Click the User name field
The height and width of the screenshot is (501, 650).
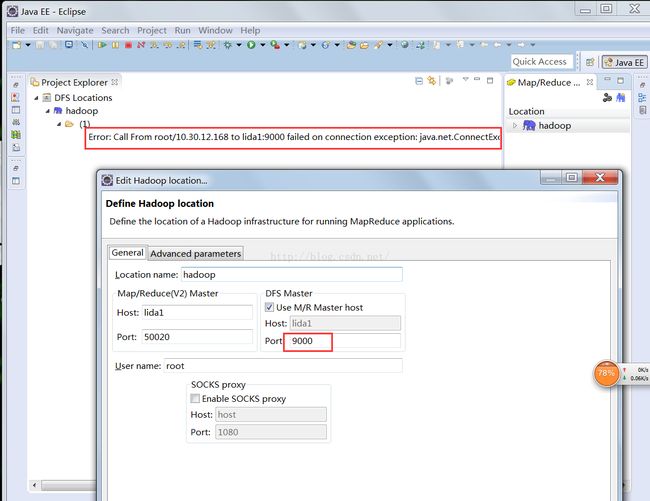283,366
